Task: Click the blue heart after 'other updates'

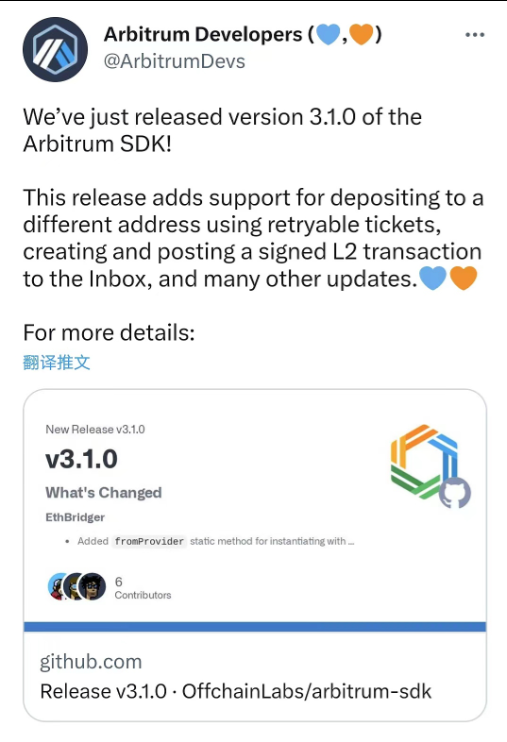Action: click(x=433, y=278)
